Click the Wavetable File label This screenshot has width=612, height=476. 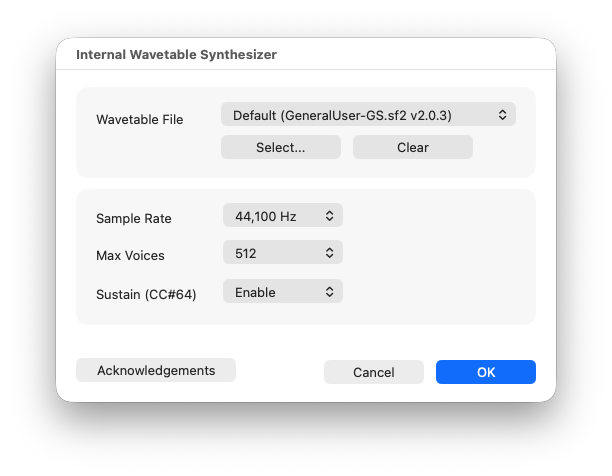click(x=139, y=119)
